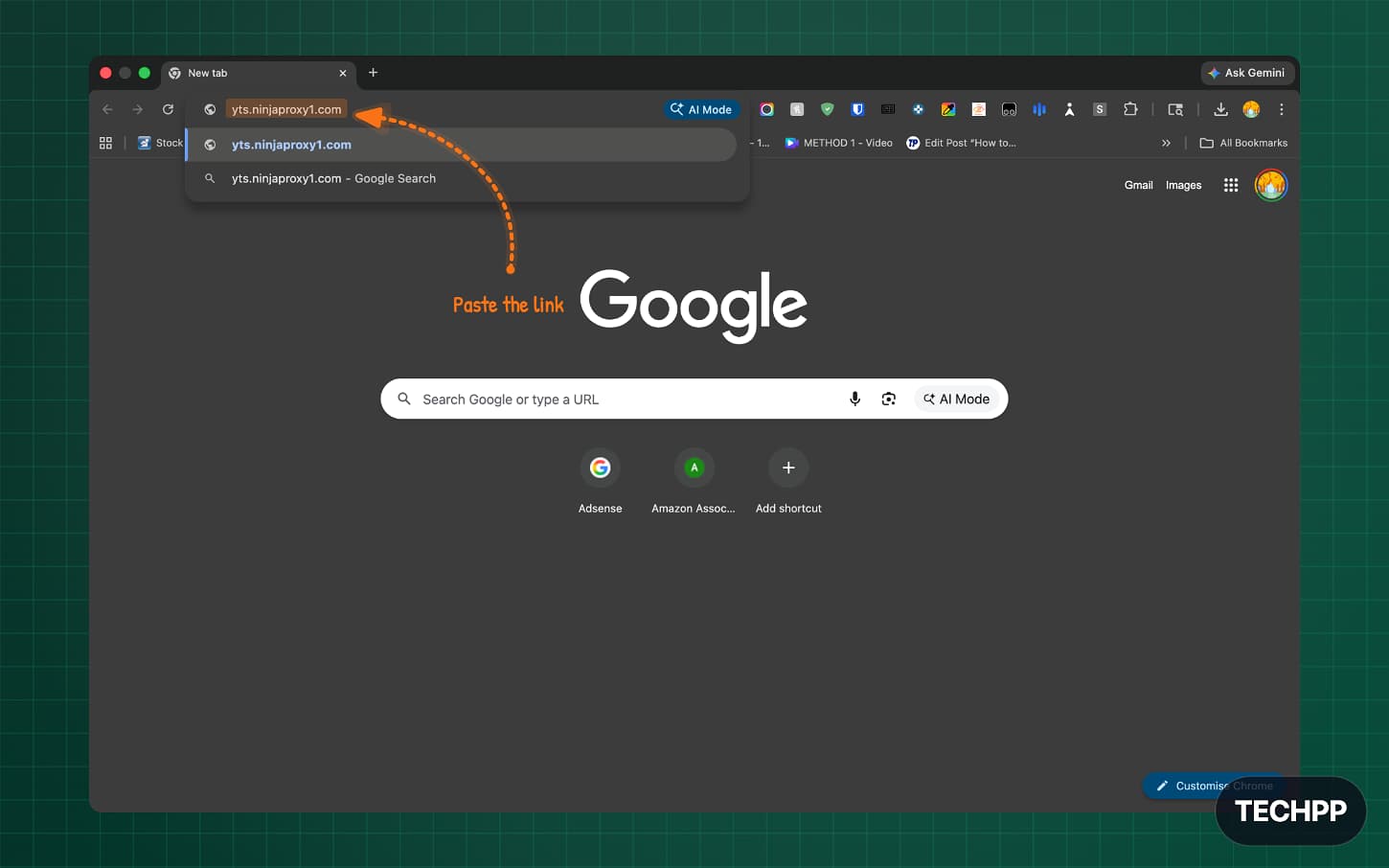Image resolution: width=1389 pixels, height=868 pixels.
Task: Open Chrome's three-dot menu
Action: (1281, 109)
